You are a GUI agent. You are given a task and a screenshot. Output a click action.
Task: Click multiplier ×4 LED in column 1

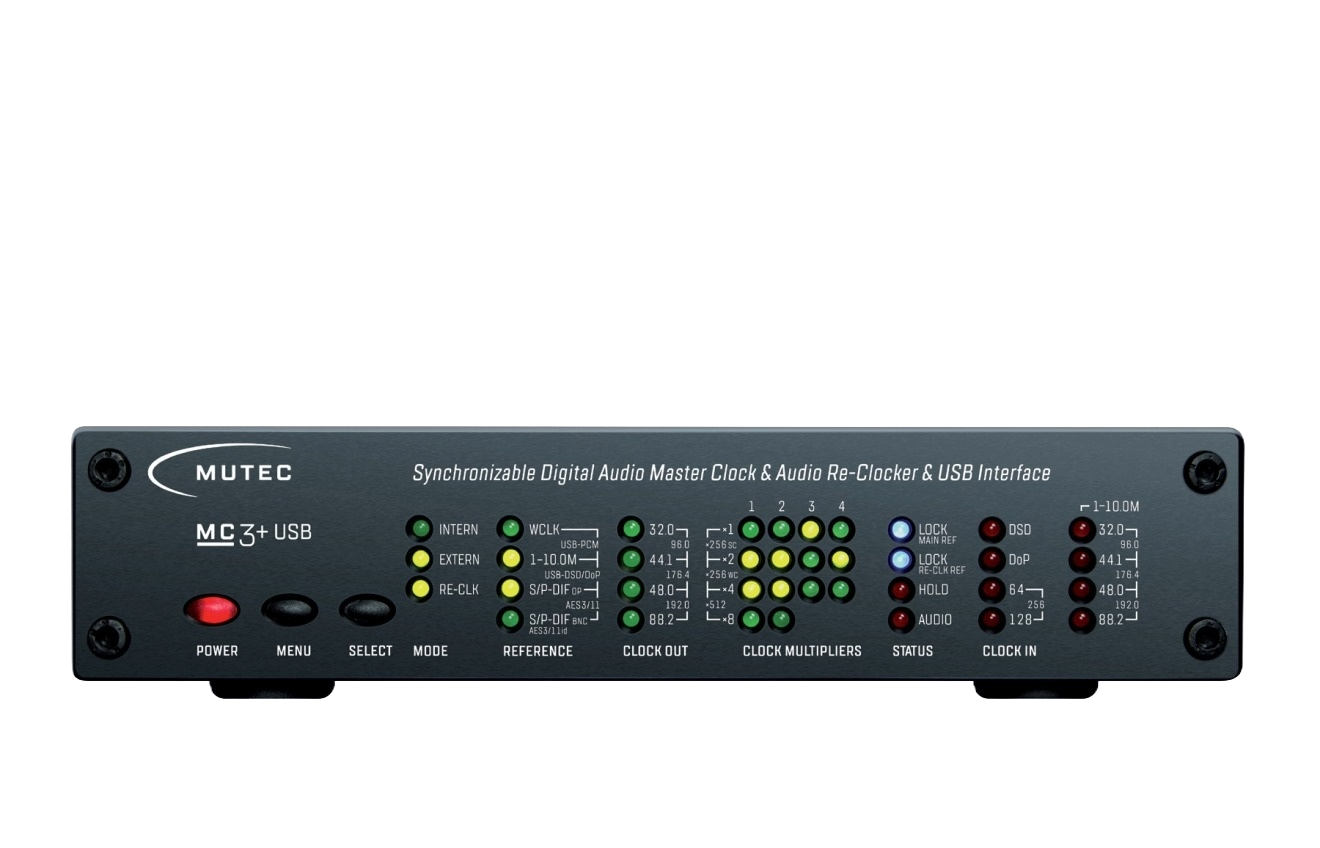(752, 589)
